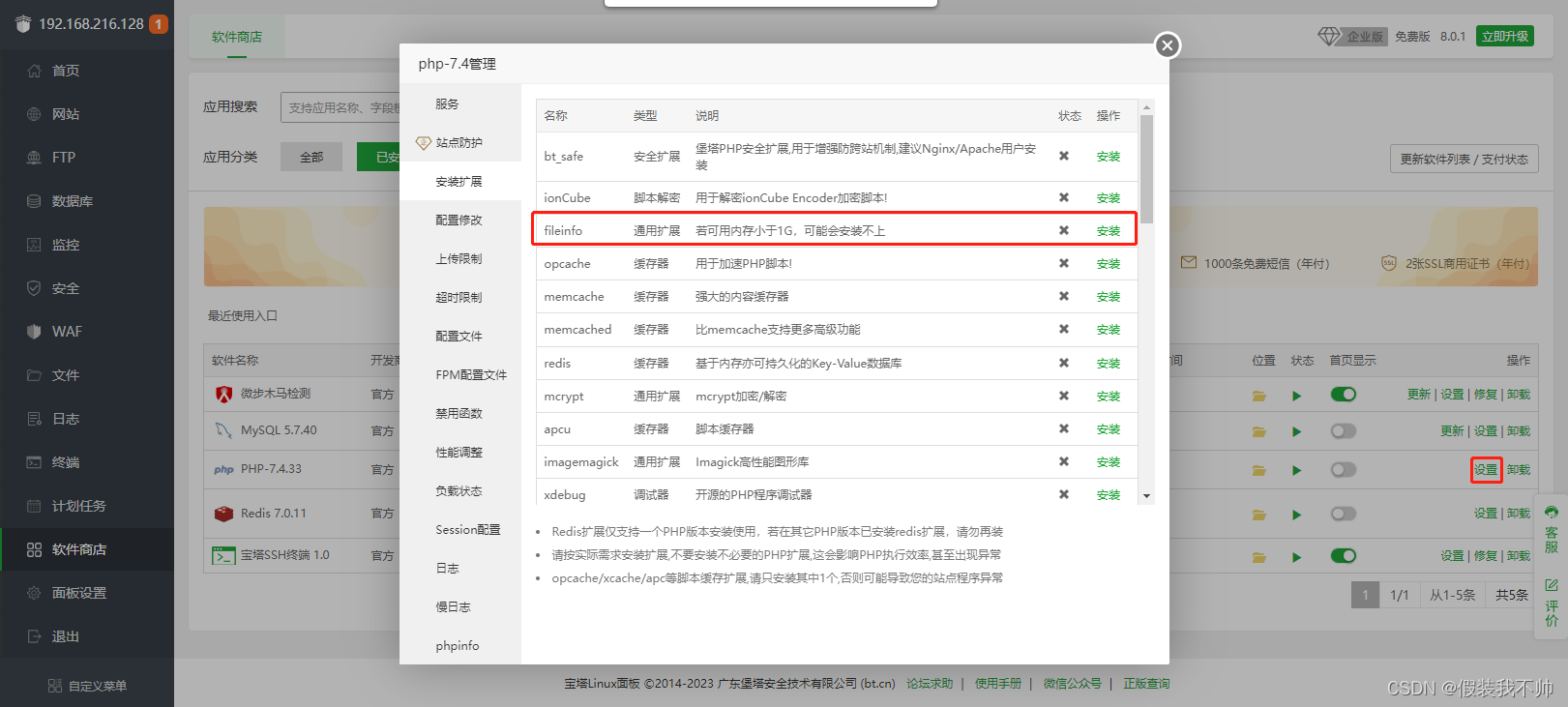Viewport: 1568px width, 707px height.
Task: Click page 1 in pagination
Action: pyautogui.click(x=1365, y=595)
